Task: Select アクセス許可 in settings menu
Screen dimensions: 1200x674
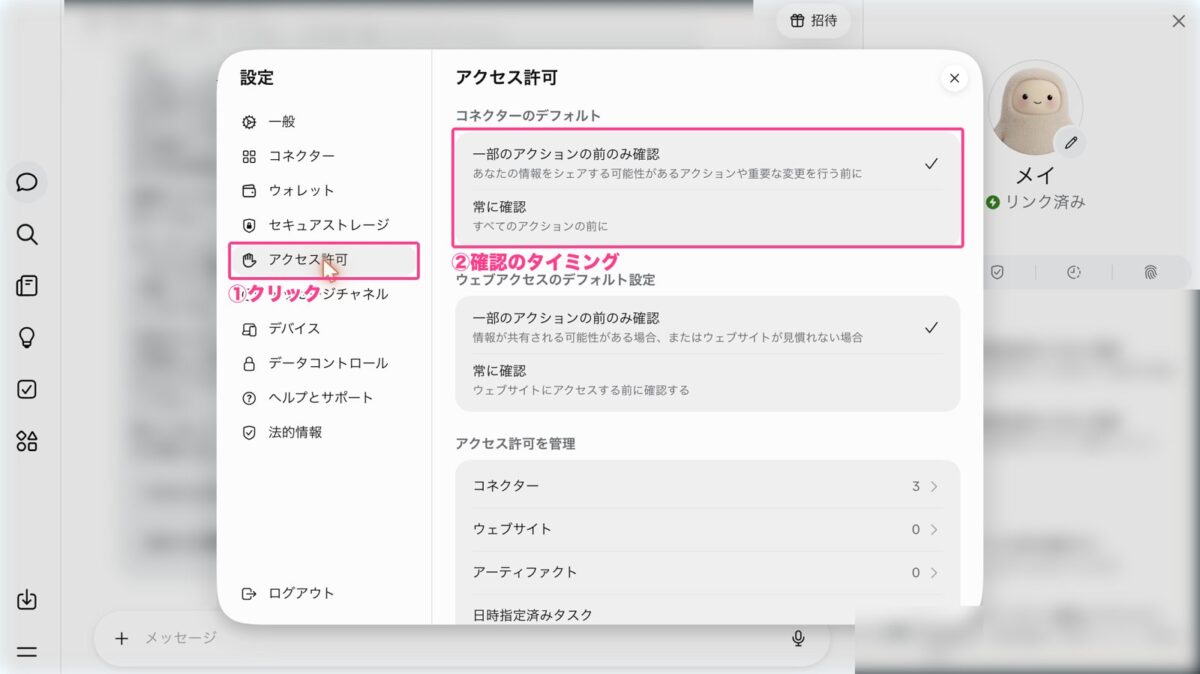Action: (324, 260)
